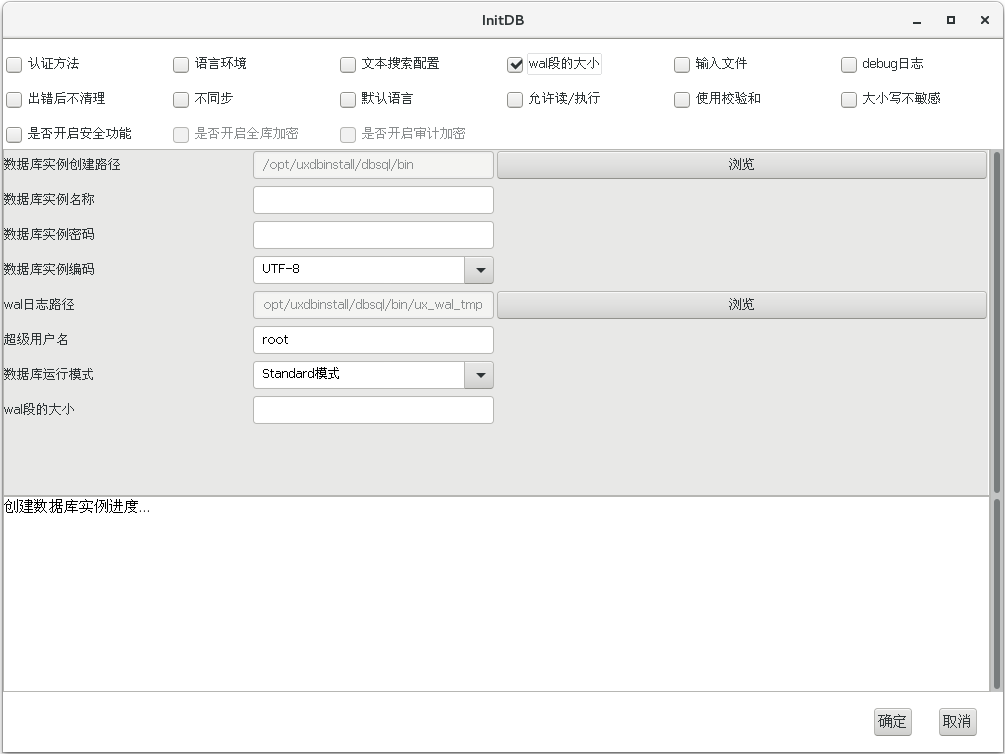Click the form panel vertical scrollbar
The image size is (1005, 754).
[996, 321]
